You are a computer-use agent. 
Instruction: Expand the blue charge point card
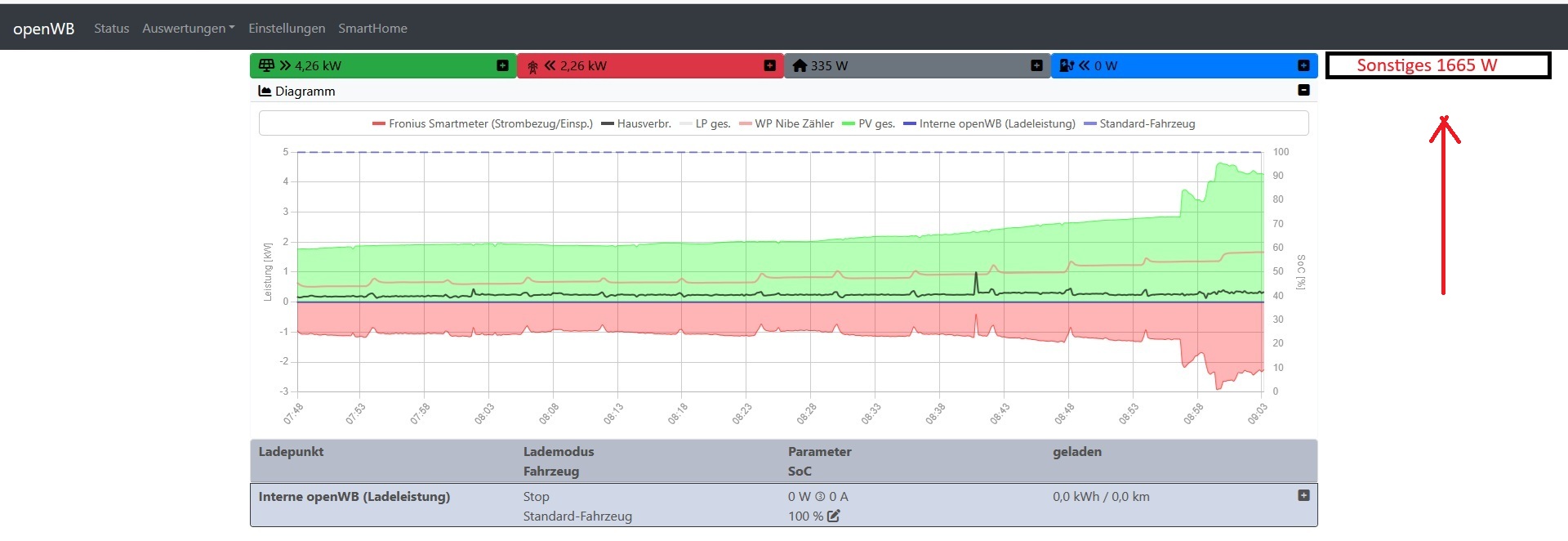[1303, 65]
